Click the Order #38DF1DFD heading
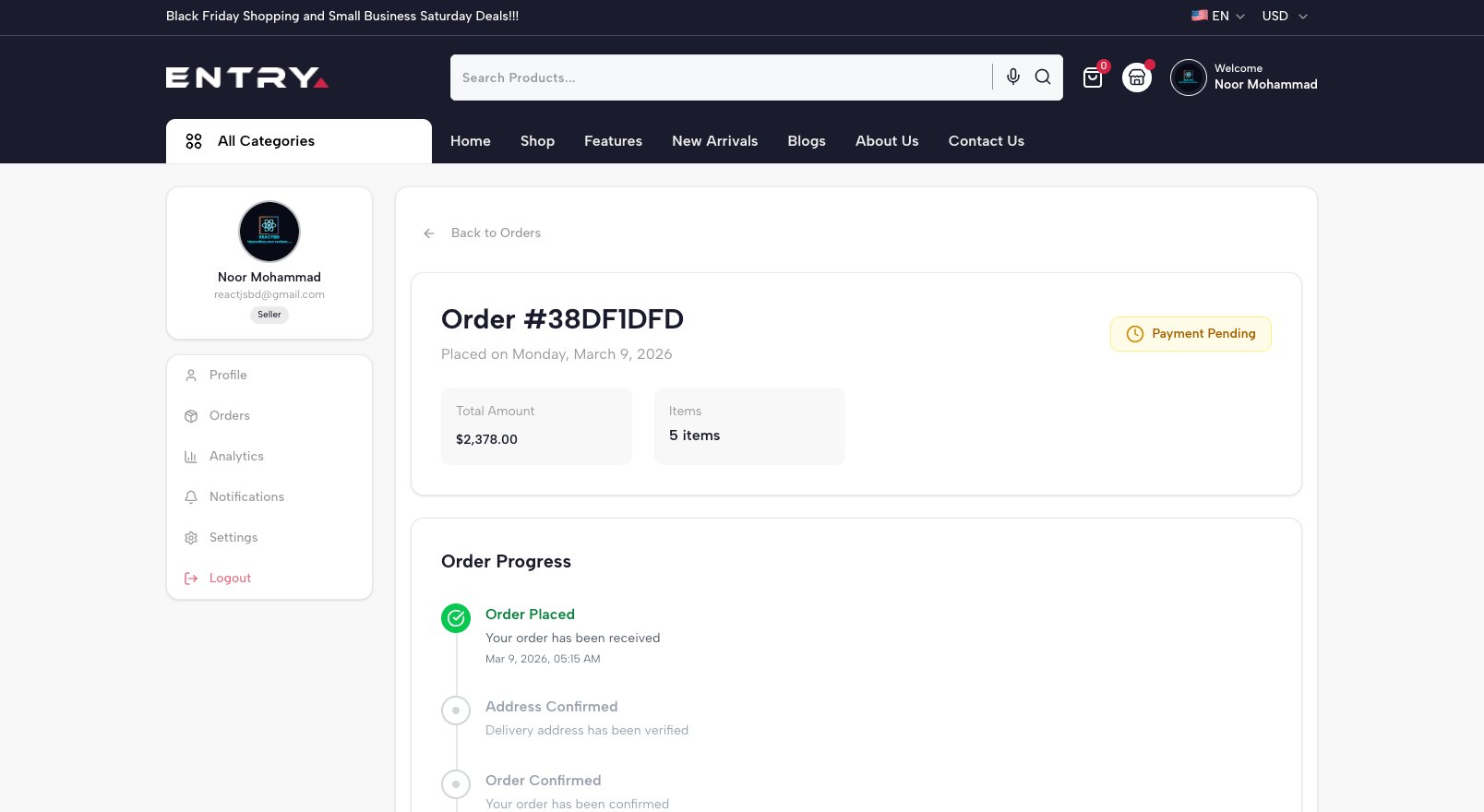 tap(562, 319)
